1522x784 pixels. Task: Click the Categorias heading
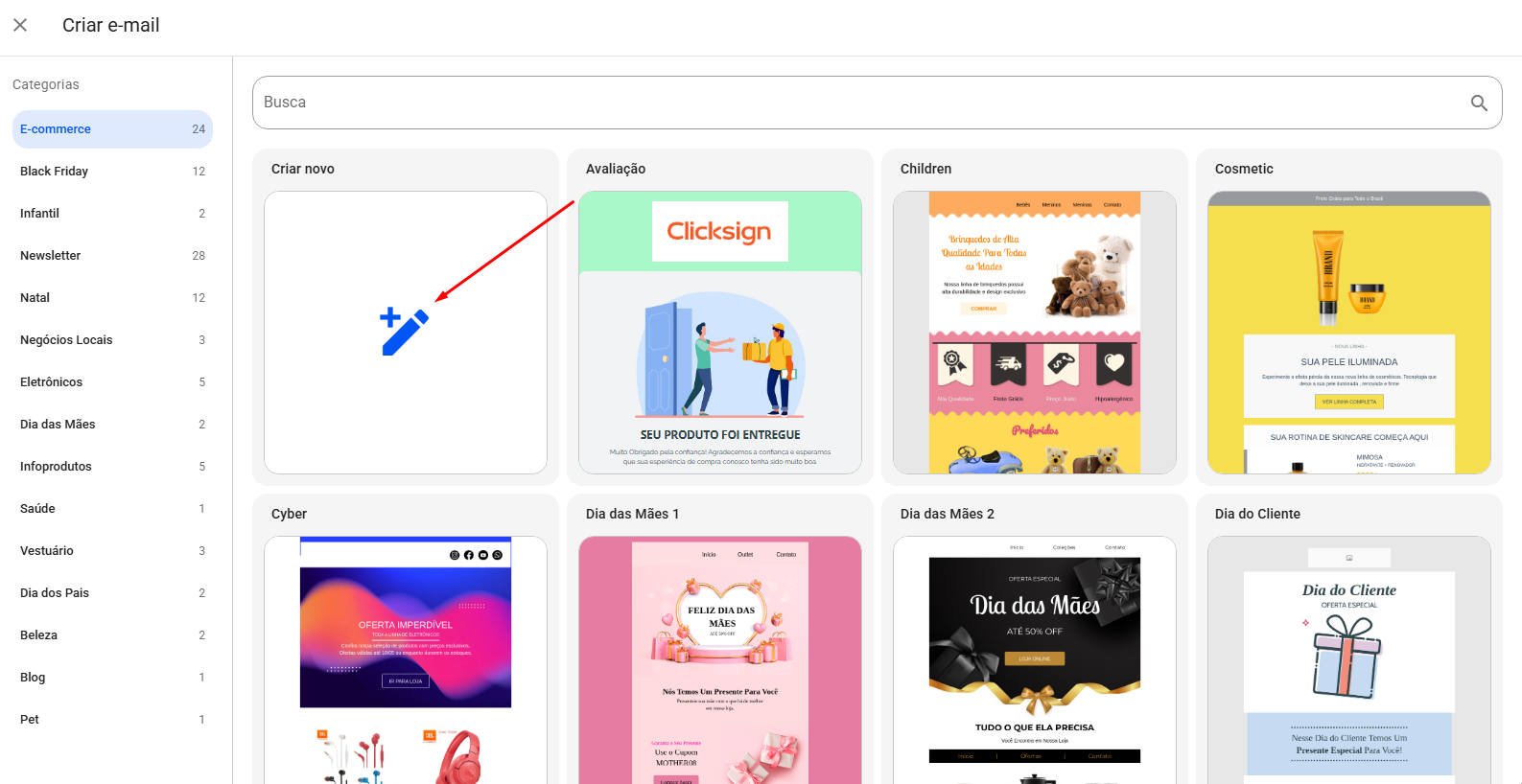[46, 84]
